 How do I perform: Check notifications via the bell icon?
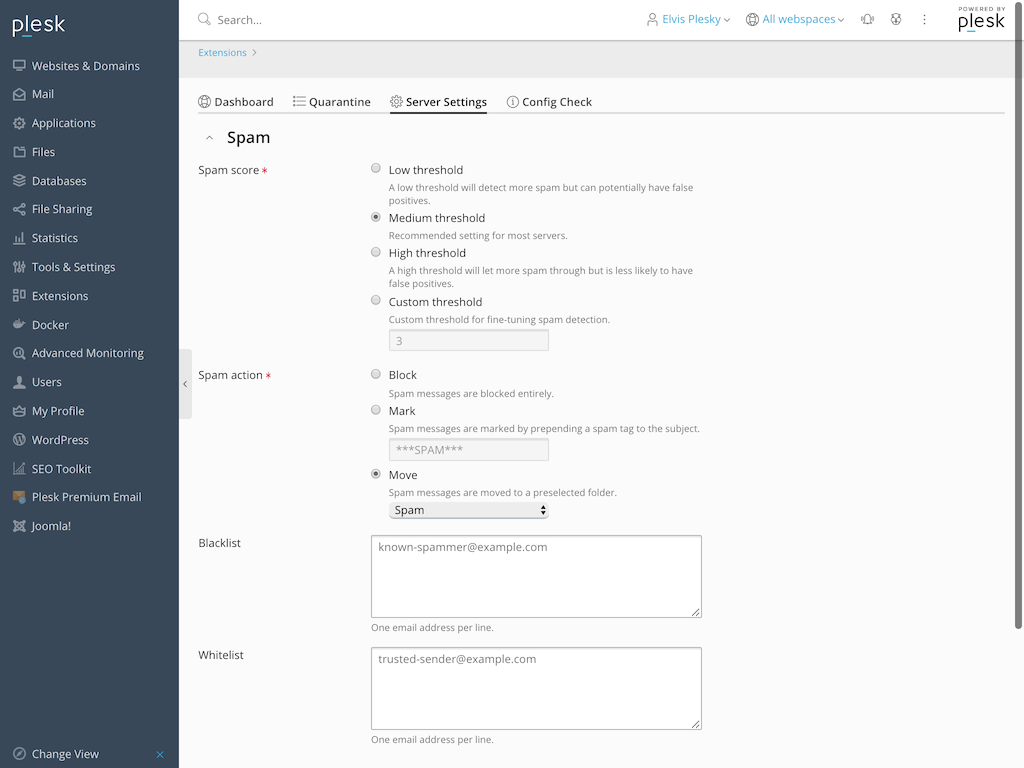(x=866, y=18)
